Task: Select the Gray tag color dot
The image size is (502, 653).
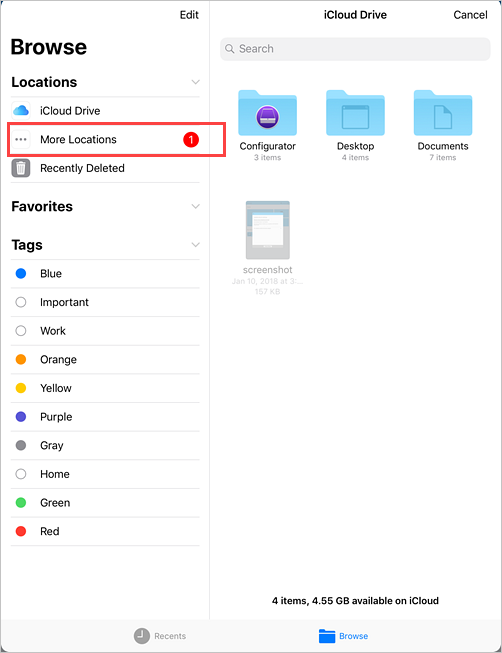Action: pos(21,446)
